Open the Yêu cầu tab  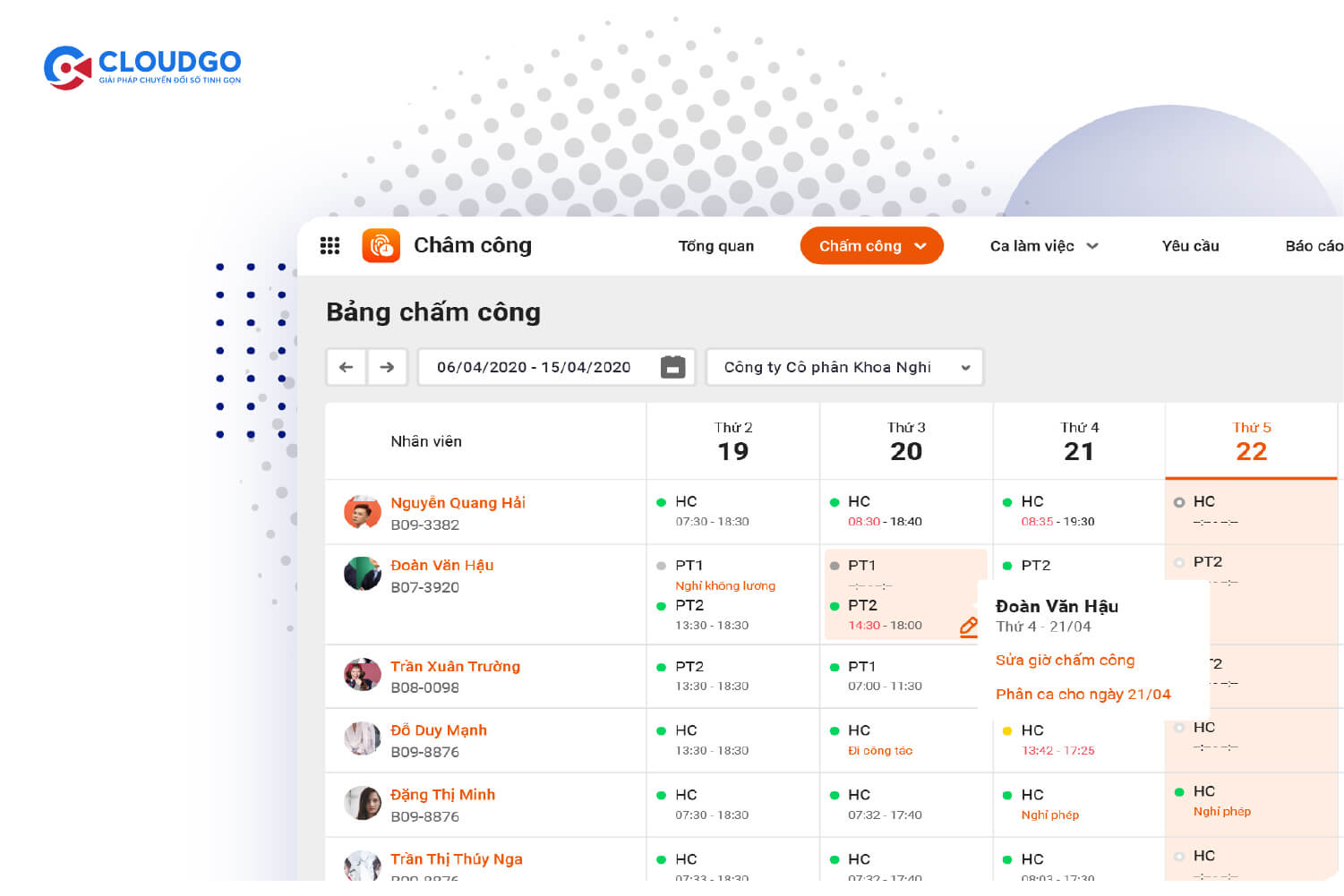[1190, 245]
